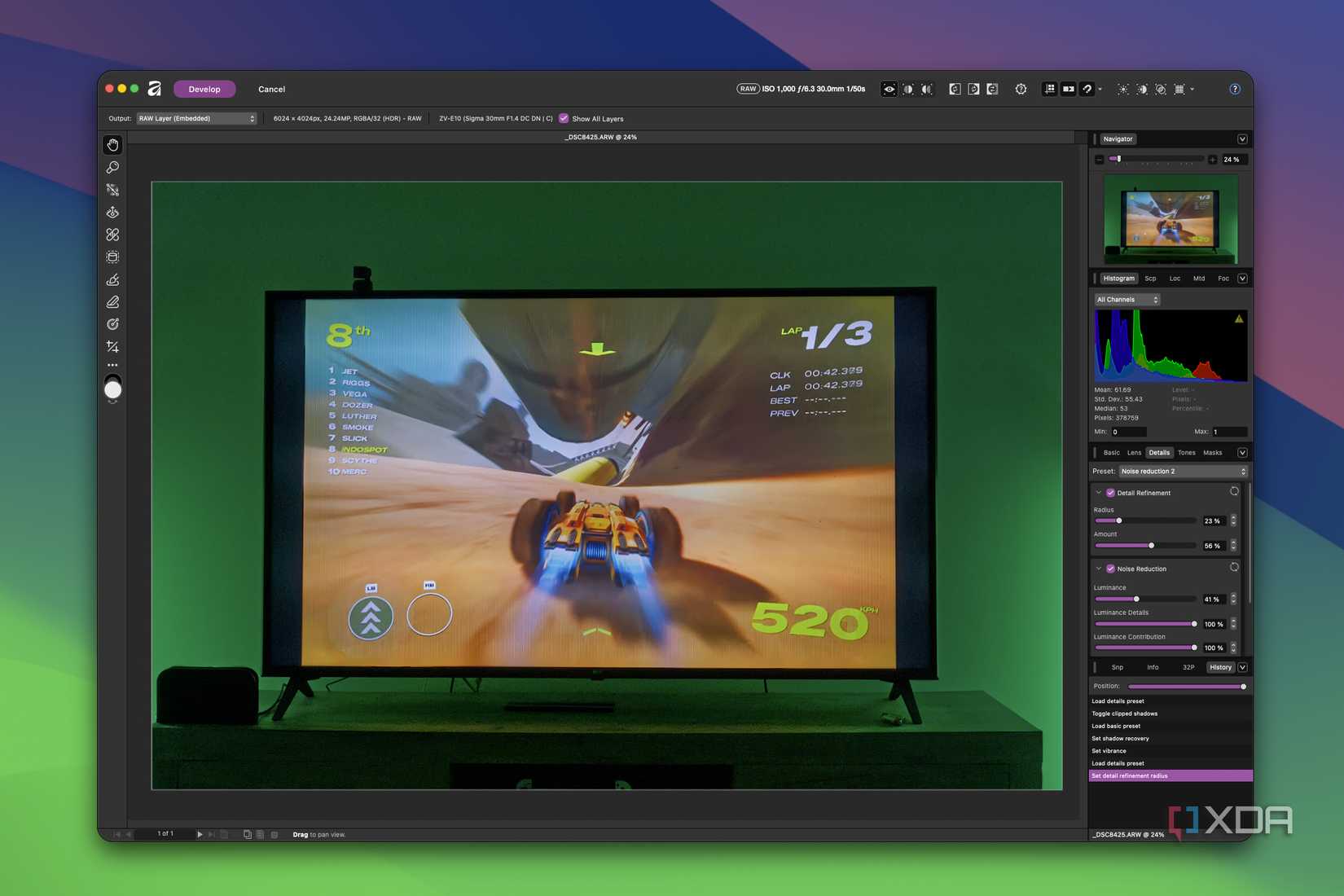Select the White Balance picker tool
This screenshot has height=896, width=1344.
click(112, 190)
